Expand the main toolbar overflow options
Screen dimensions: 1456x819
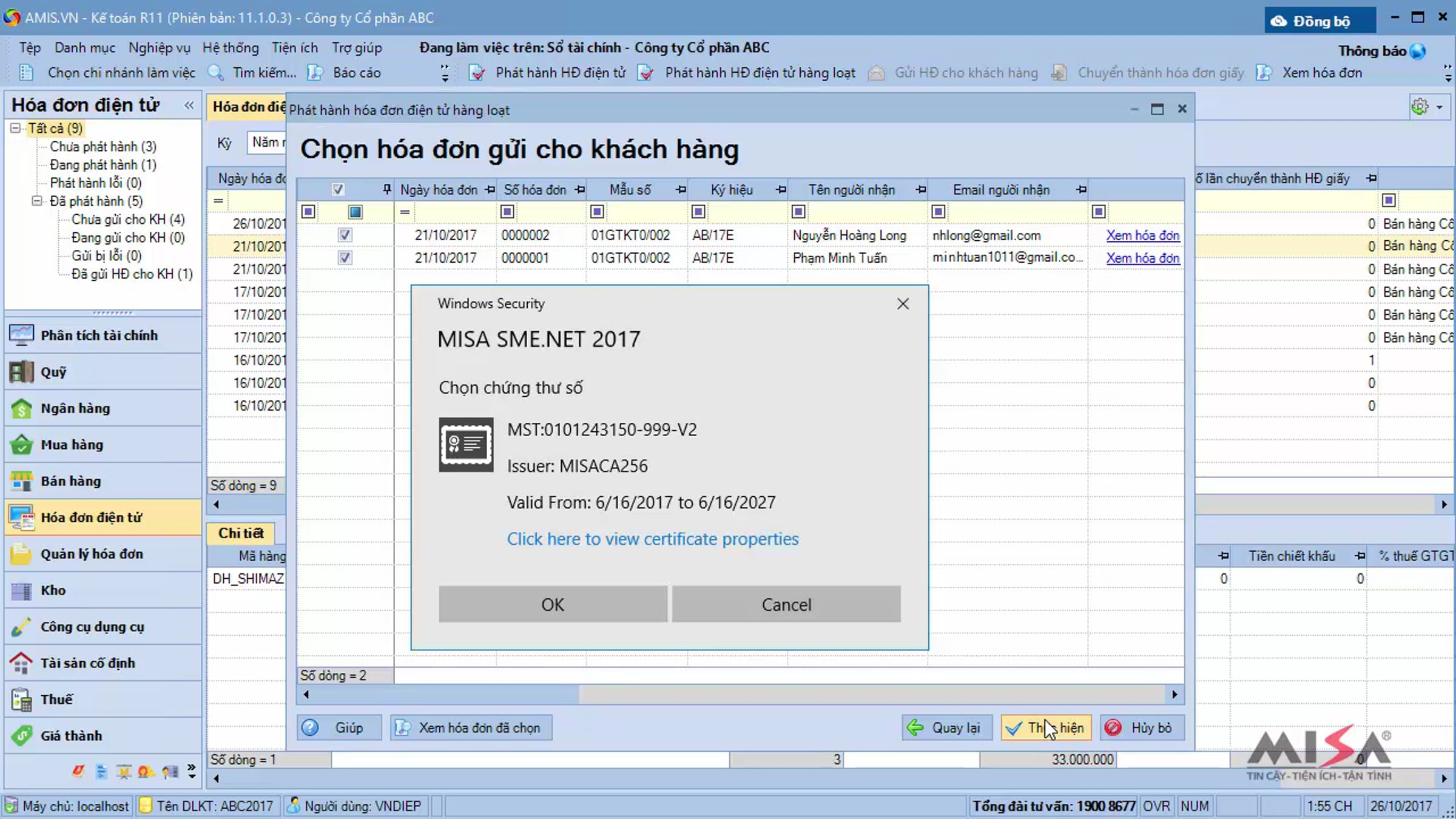click(x=445, y=73)
